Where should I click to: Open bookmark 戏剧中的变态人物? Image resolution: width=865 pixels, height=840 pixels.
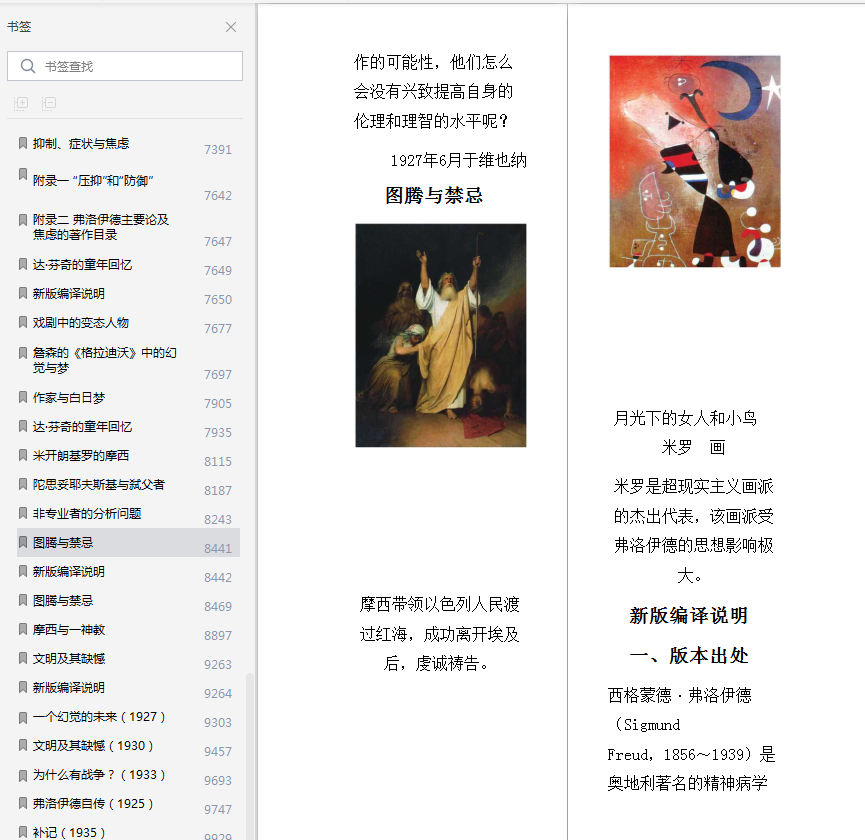tap(81, 323)
